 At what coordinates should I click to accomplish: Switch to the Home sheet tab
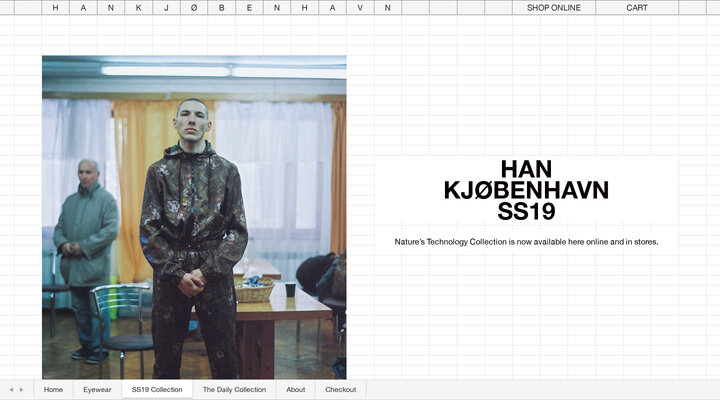[53, 389]
